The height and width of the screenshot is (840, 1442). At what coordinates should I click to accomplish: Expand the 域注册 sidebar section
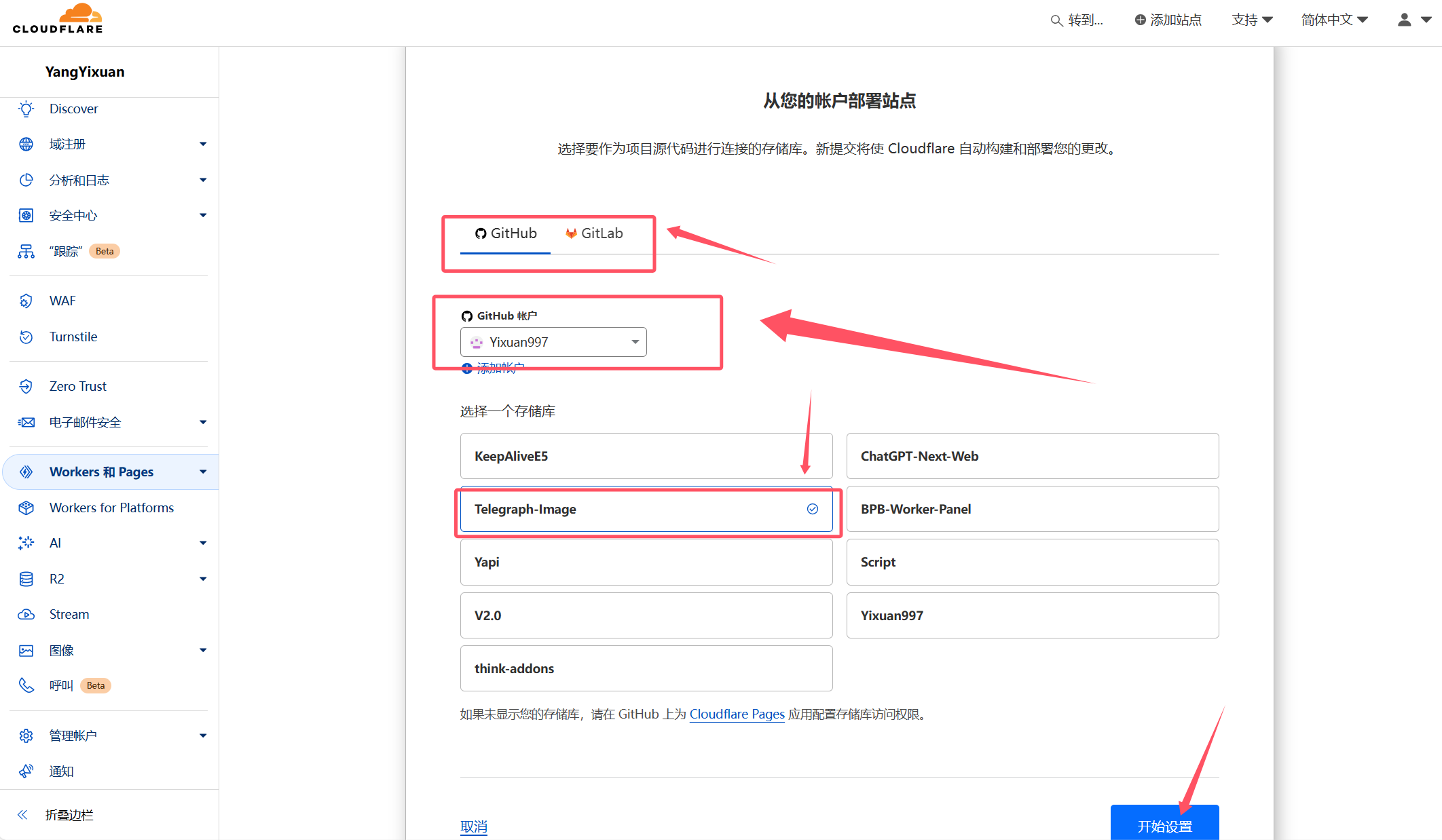(x=203, y=144)
